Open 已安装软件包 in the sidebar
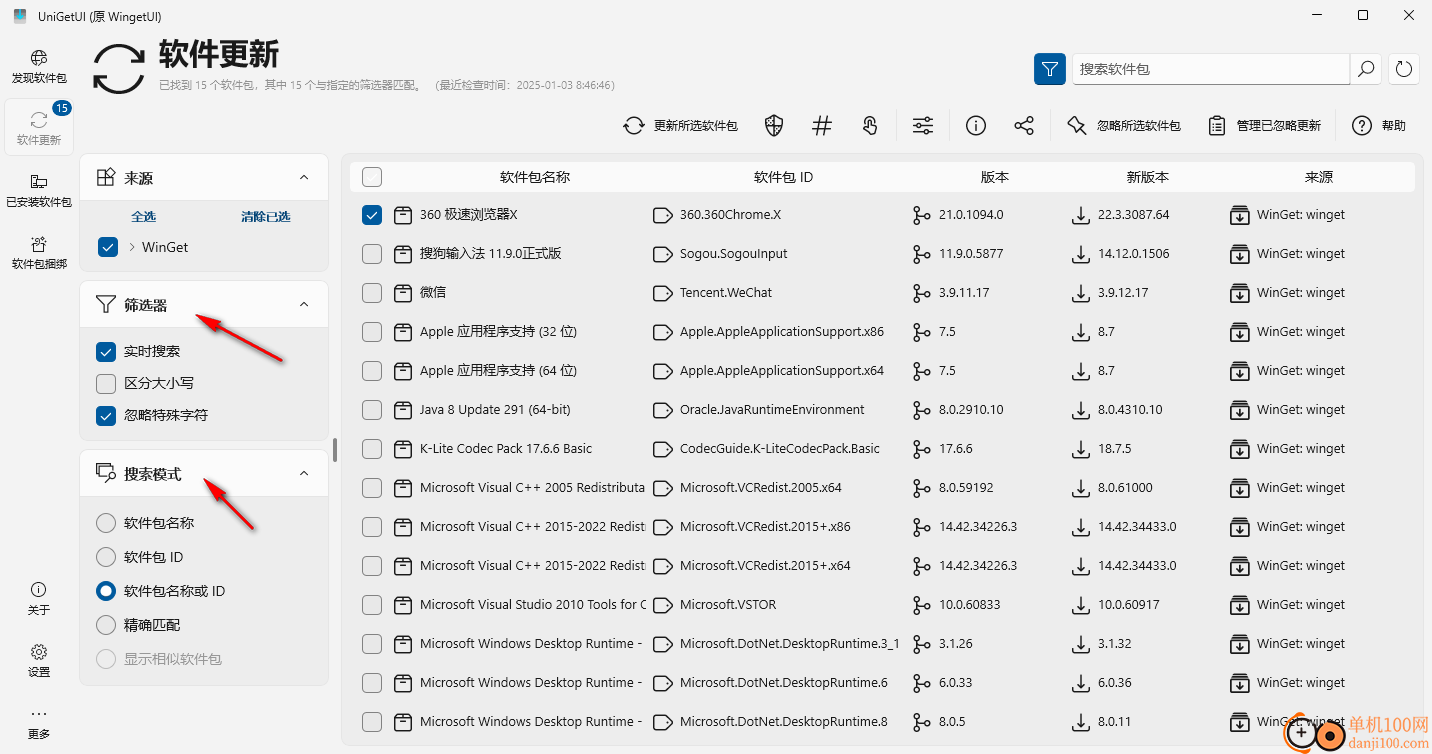 point(39,190)
